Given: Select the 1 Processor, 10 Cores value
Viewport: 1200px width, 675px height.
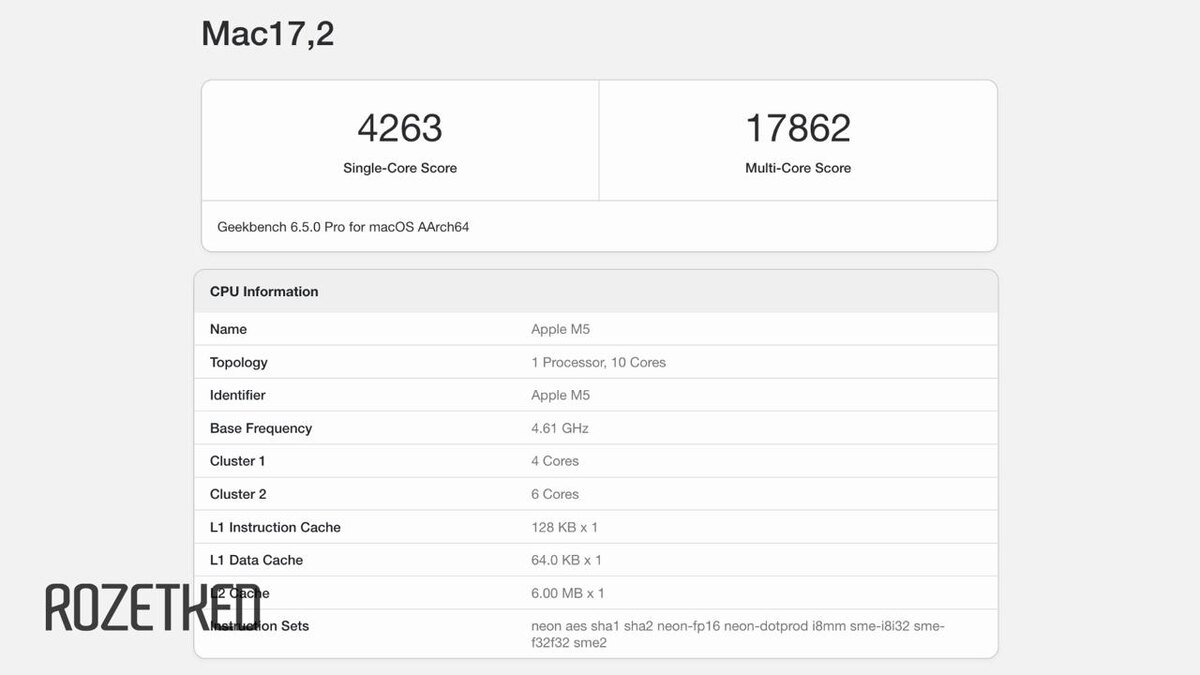Looking at the screenshot, I should pyautogui.click(x=598, y=362).
